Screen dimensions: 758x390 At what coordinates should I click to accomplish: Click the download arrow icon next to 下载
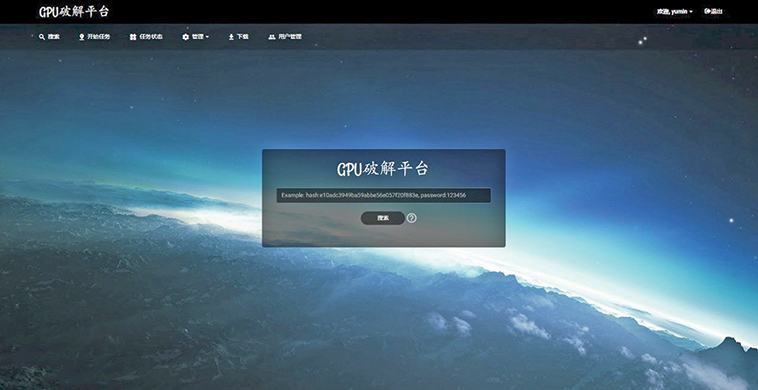coord(231,37)
